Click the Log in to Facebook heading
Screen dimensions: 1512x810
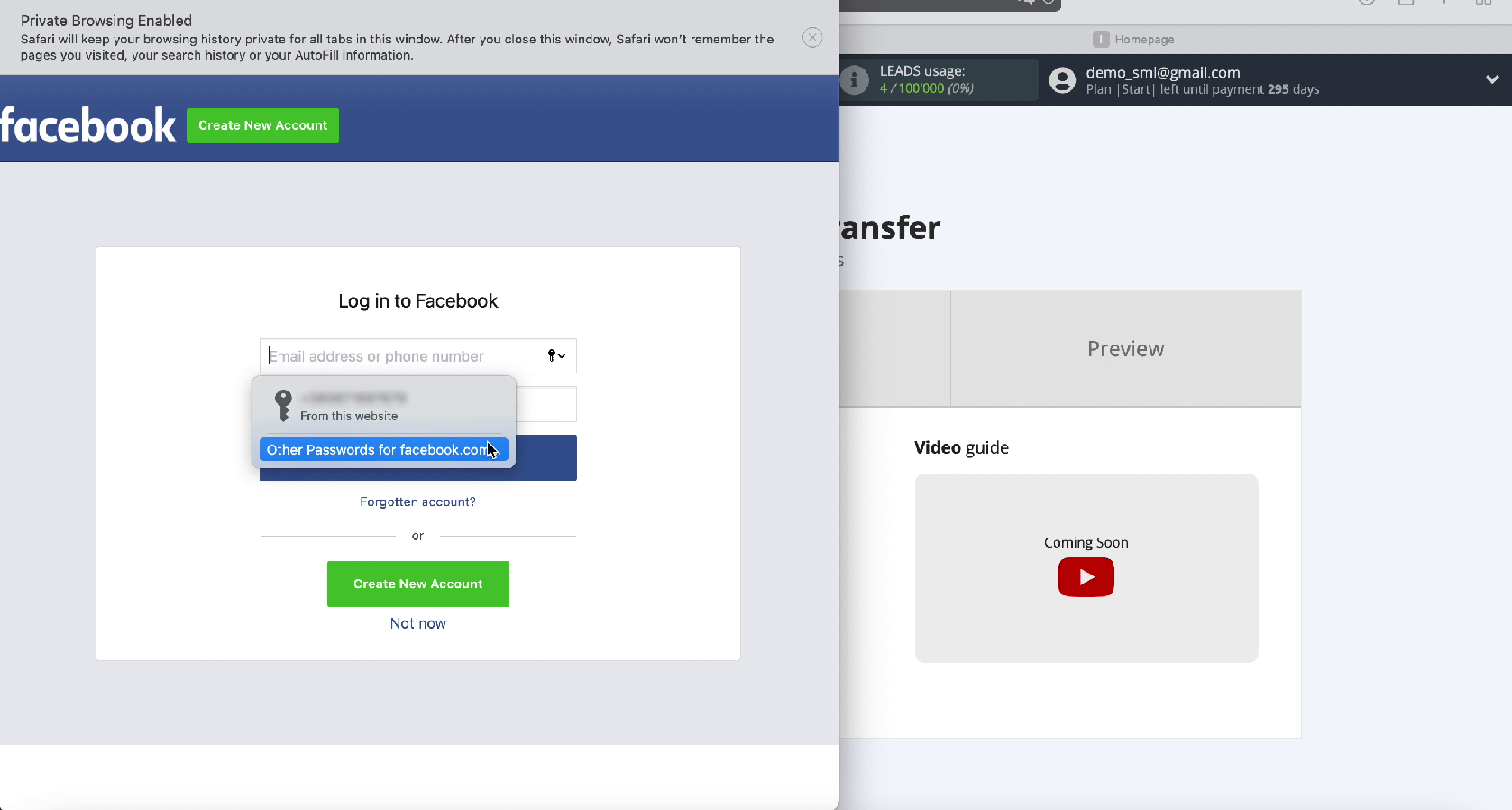pos(418,301)
